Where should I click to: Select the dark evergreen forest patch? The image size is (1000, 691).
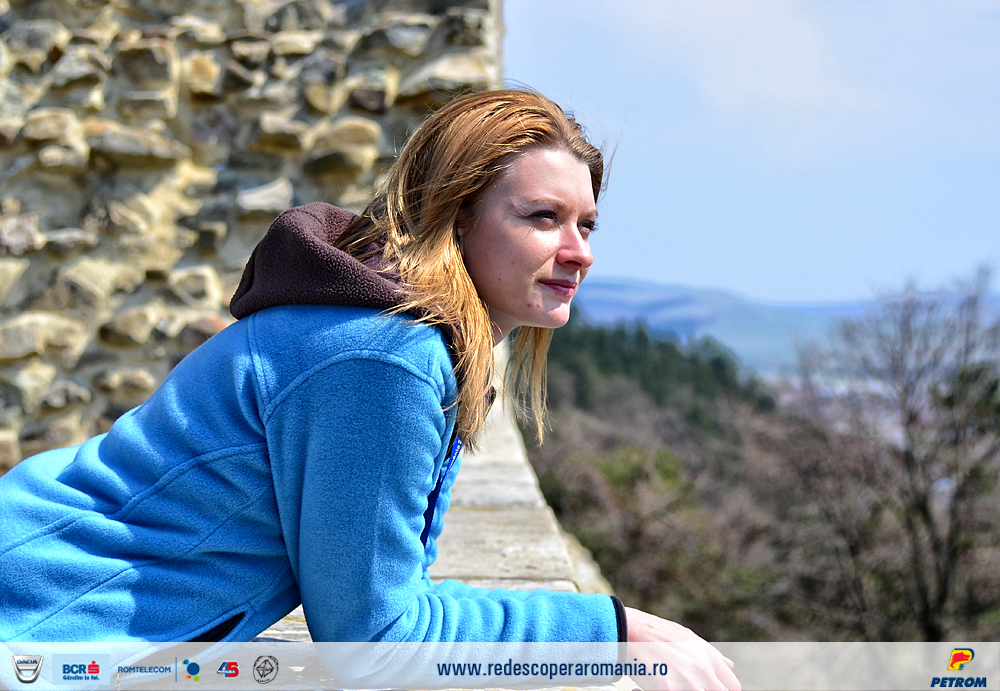tap(650, 360)
